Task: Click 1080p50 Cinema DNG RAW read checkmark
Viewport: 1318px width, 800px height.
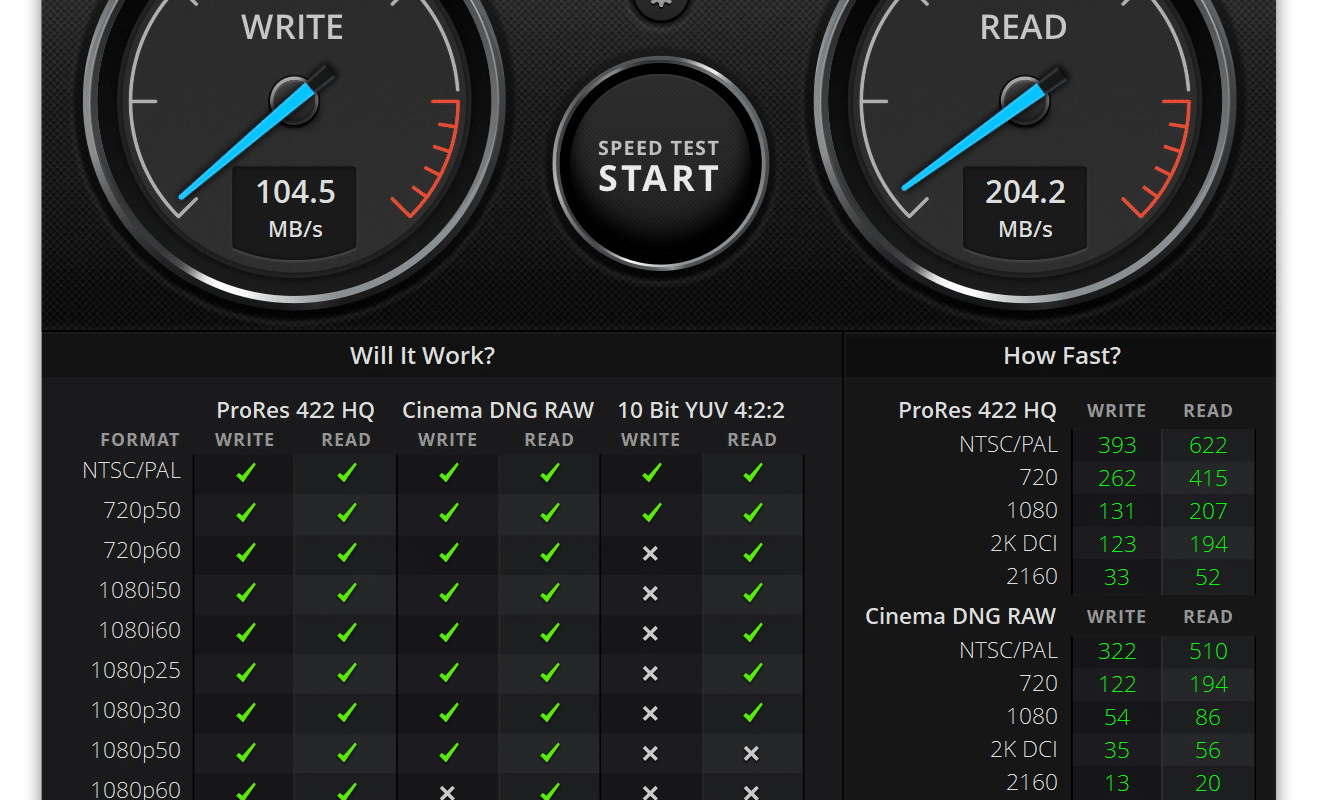Action: (549, 753)
